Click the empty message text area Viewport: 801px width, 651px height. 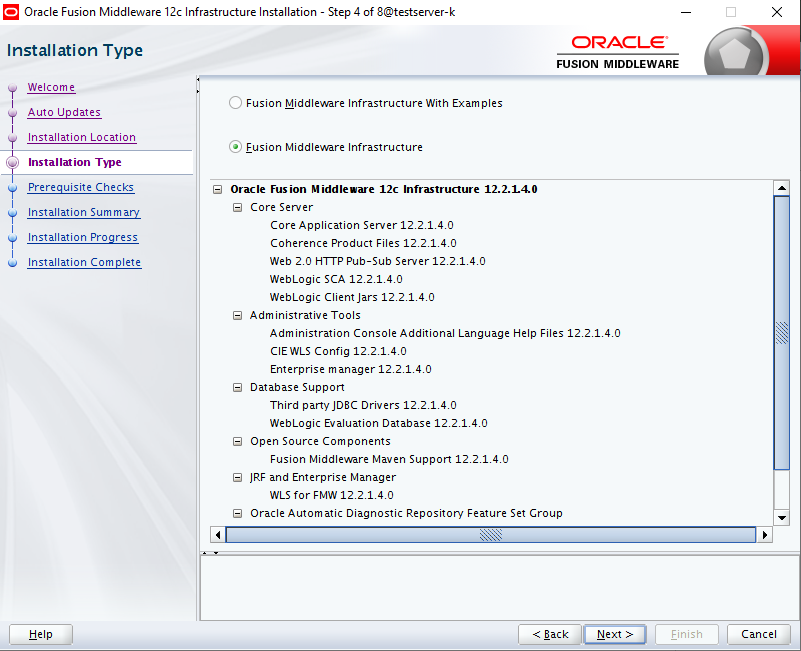tap(500, 588)
